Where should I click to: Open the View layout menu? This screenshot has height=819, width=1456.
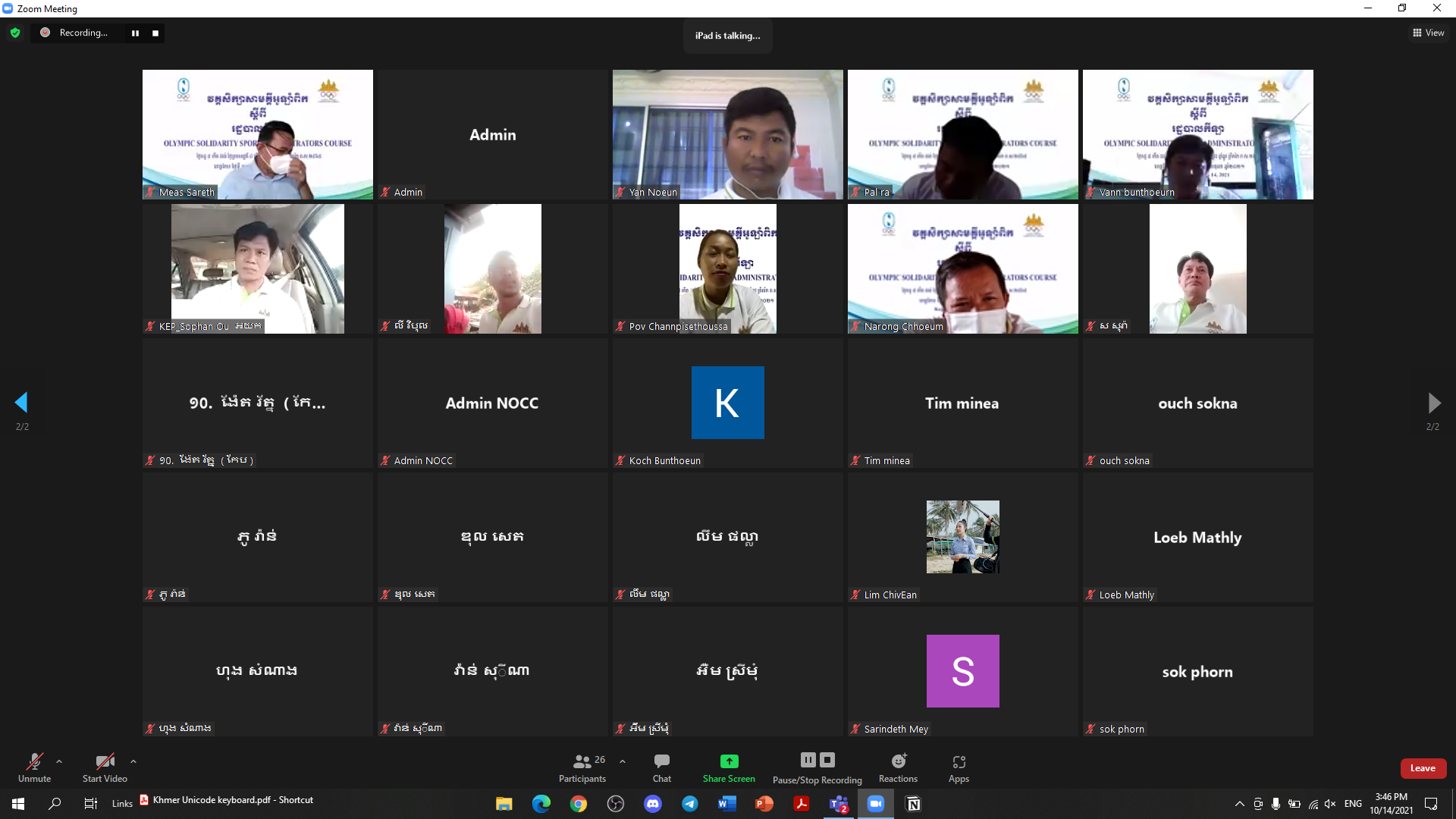[1428, 33]
